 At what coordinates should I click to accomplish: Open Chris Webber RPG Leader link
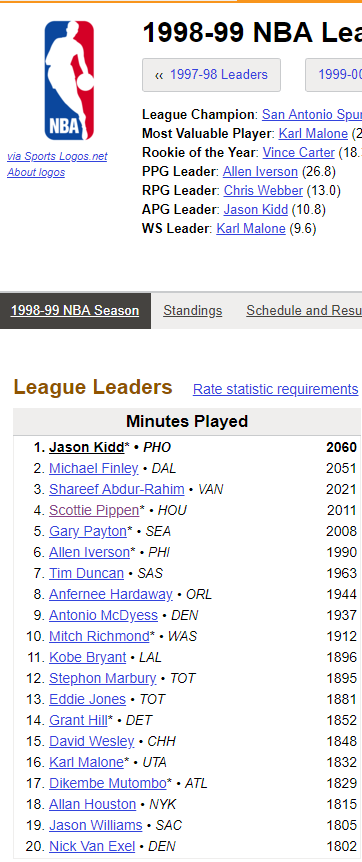pos(263,190)
